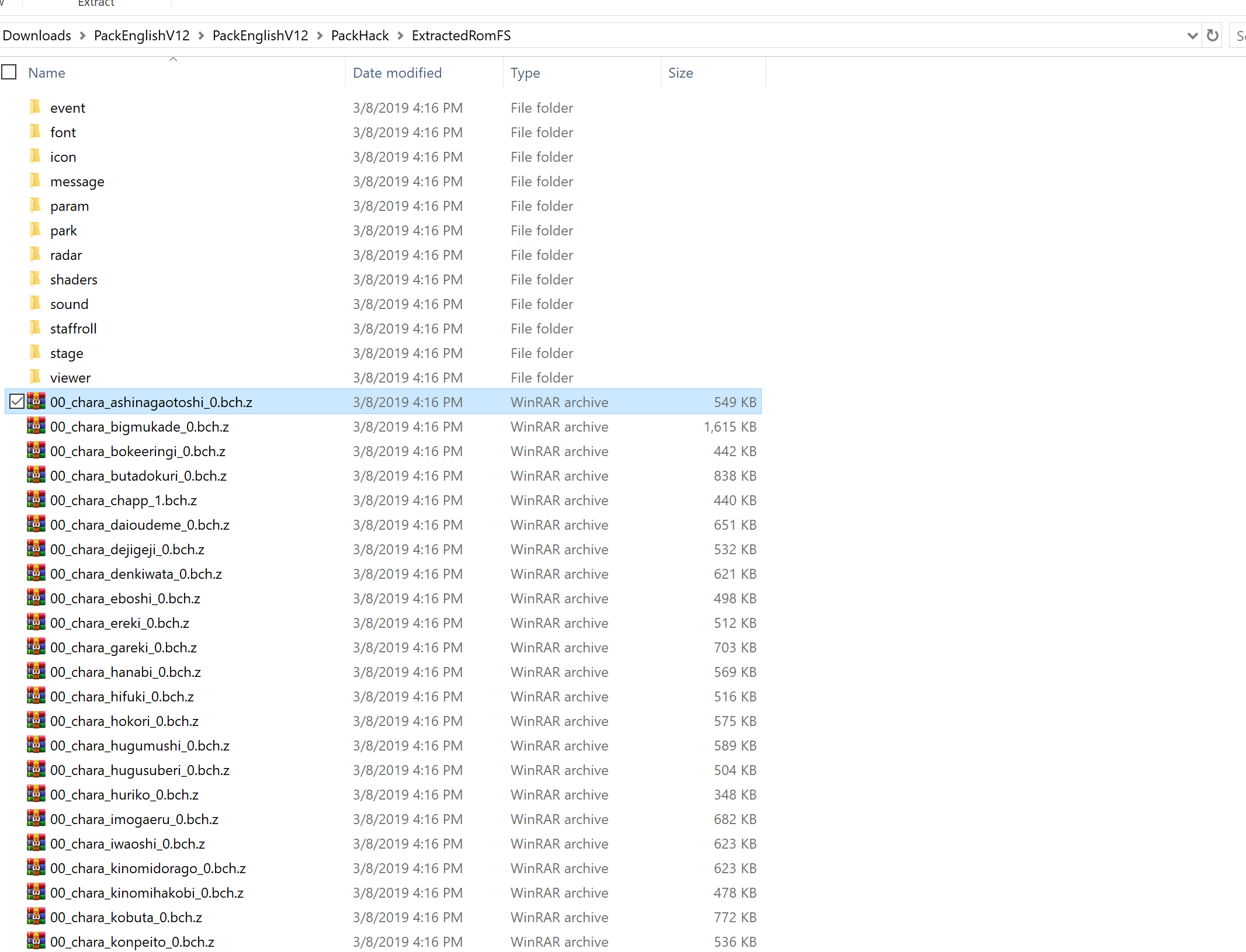The width and height of the screenshot is (1246, 952).
Task: Click the viewer folder icon
Action: (35, 377)
